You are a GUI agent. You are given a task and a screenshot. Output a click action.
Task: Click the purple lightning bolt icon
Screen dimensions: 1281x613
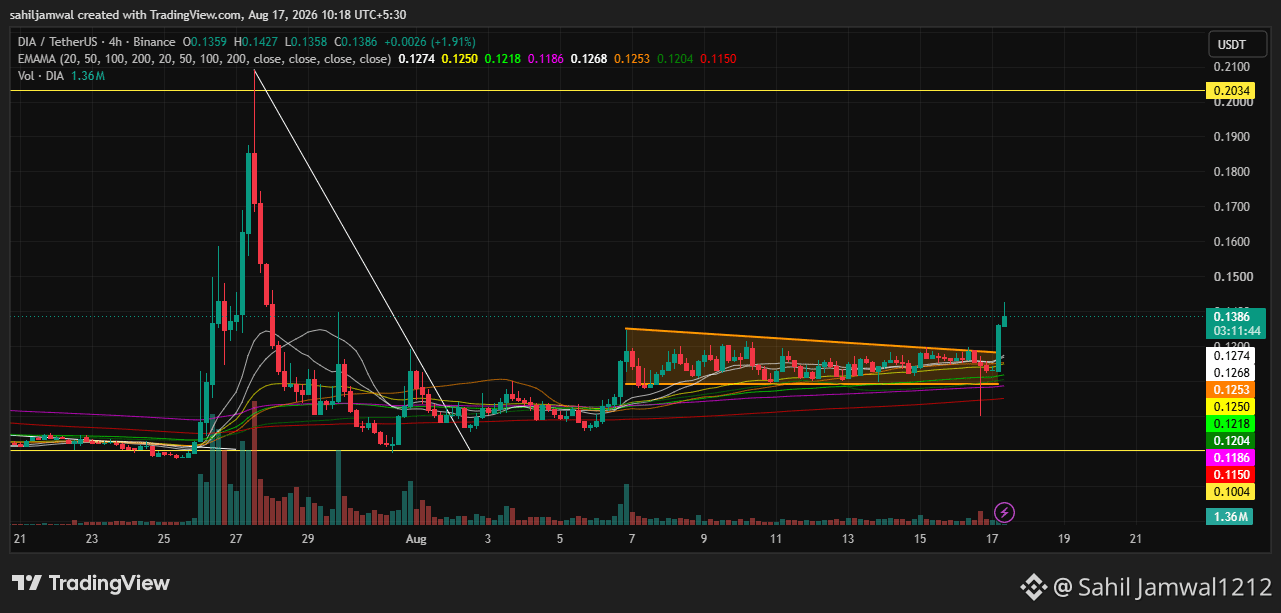1006,512
